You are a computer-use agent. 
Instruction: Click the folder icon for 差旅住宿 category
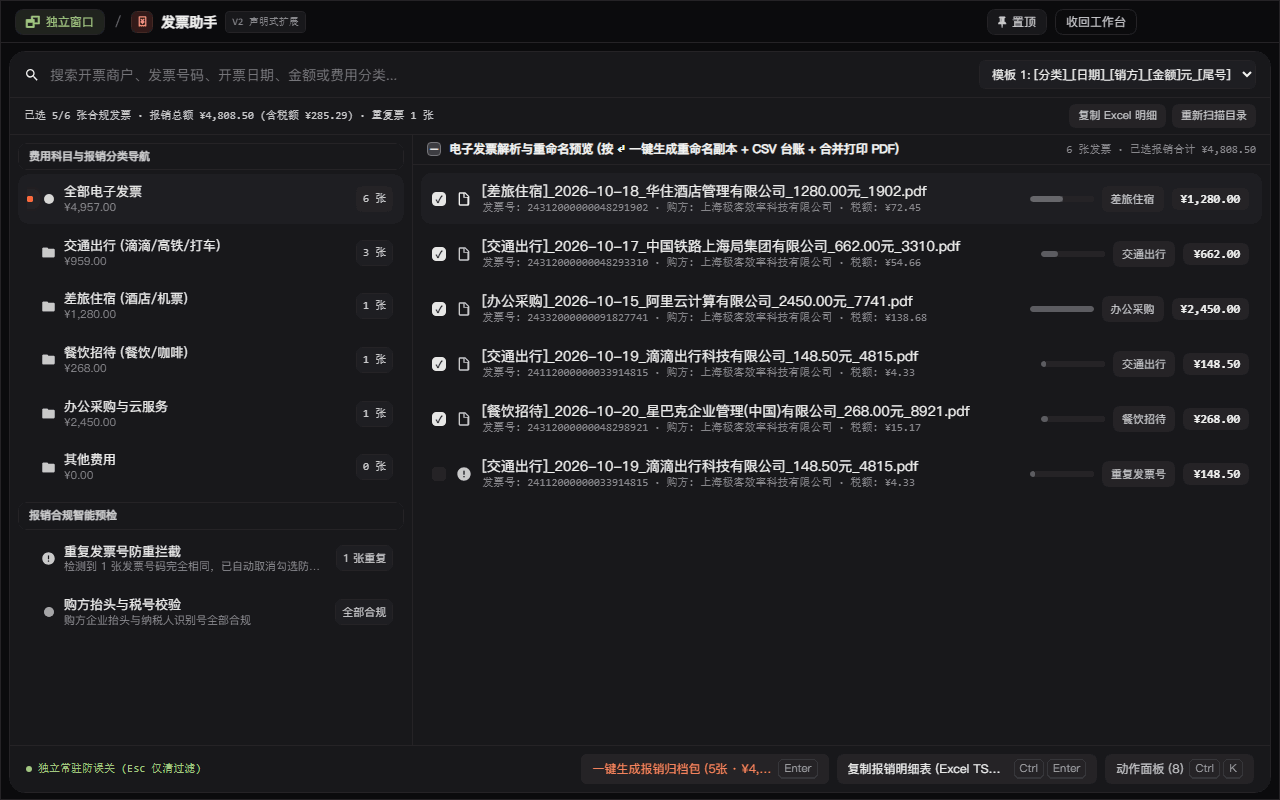[48, 306]
